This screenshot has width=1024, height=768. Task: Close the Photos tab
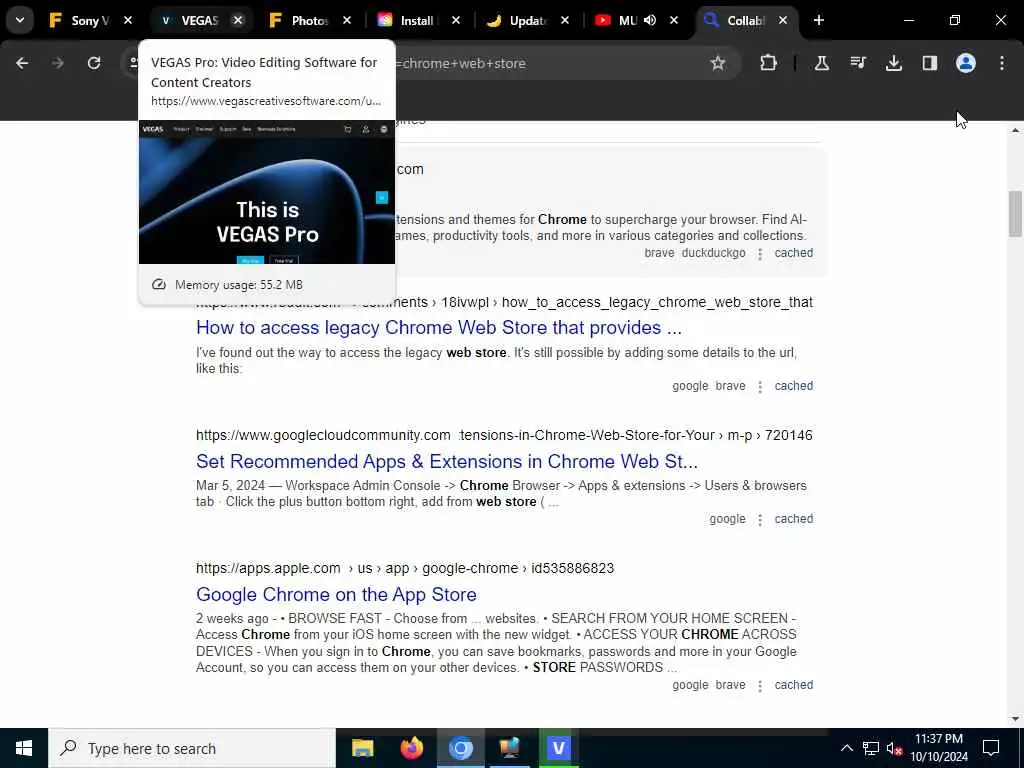tap(347, 20)
